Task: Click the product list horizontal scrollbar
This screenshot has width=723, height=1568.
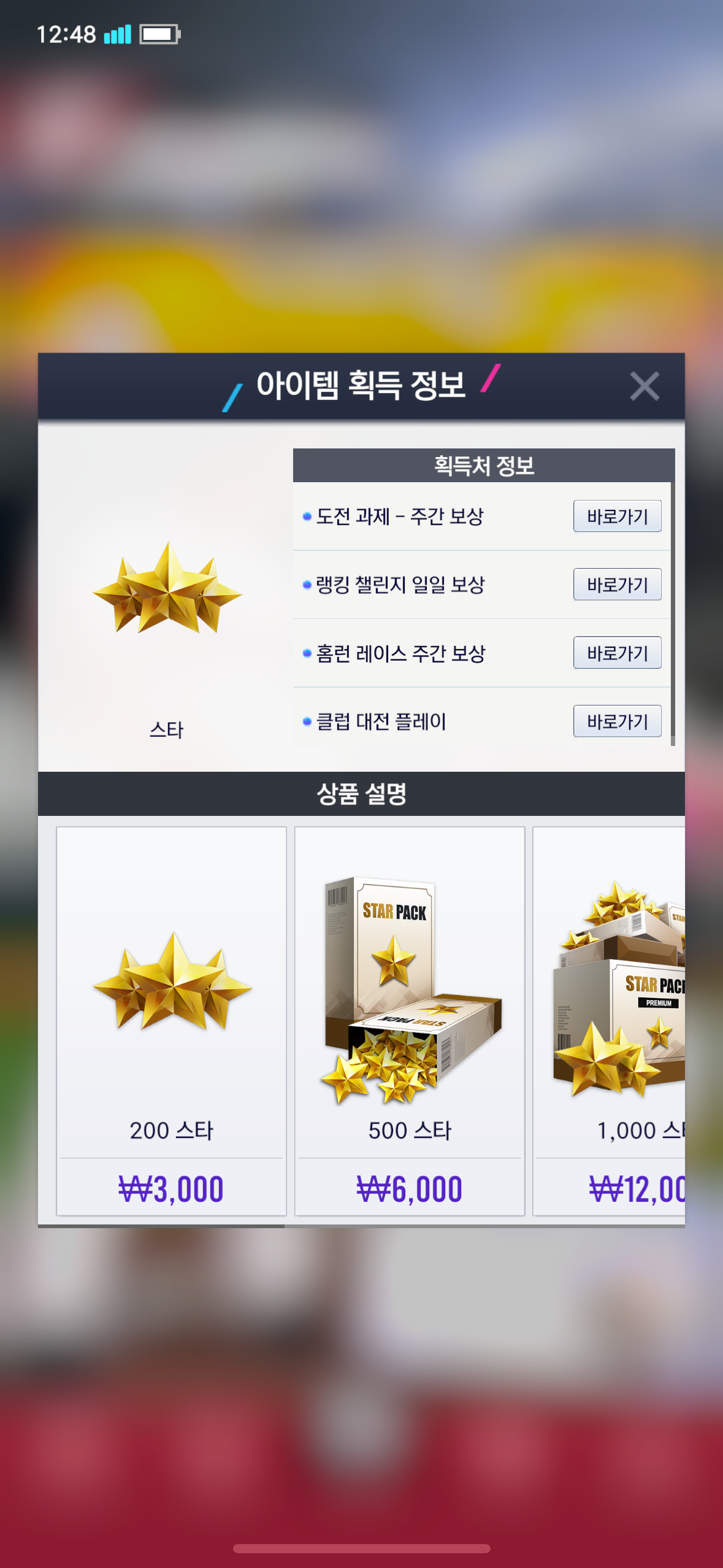Action: tap(161, 1226)
